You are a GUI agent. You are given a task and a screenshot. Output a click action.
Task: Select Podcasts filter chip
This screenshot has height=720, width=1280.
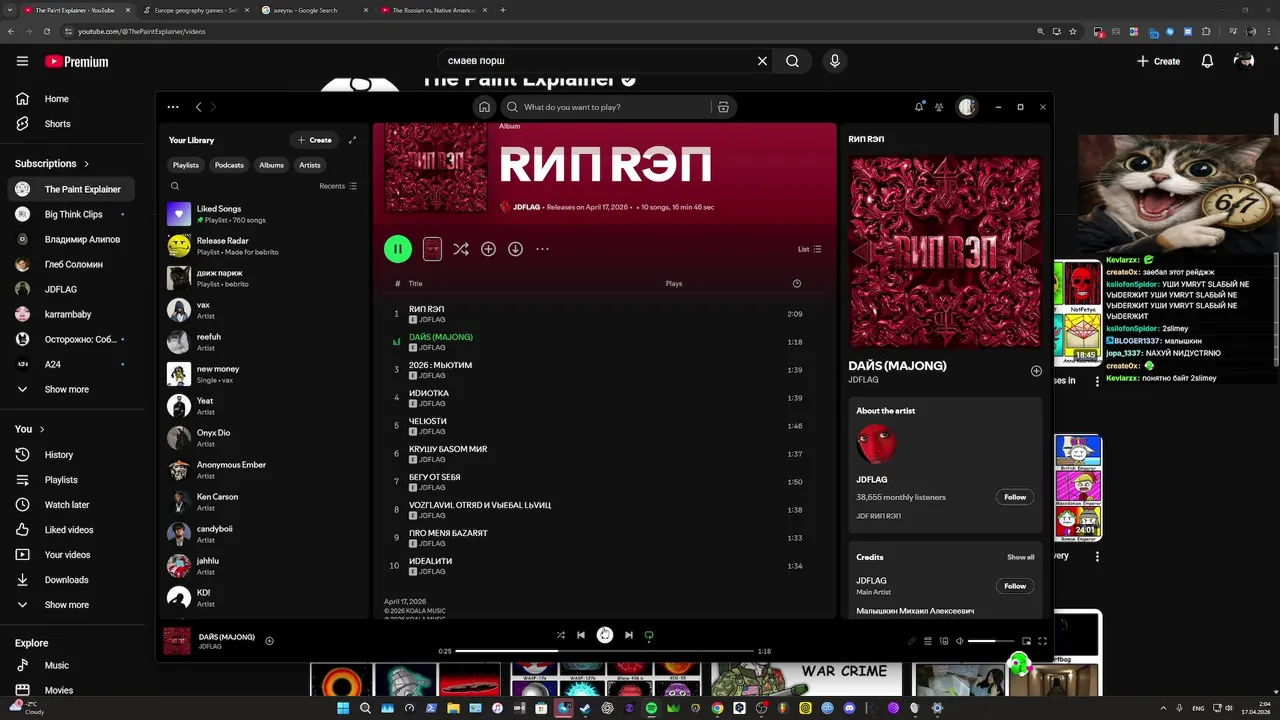pyautogui.click(x=229, y=165)
